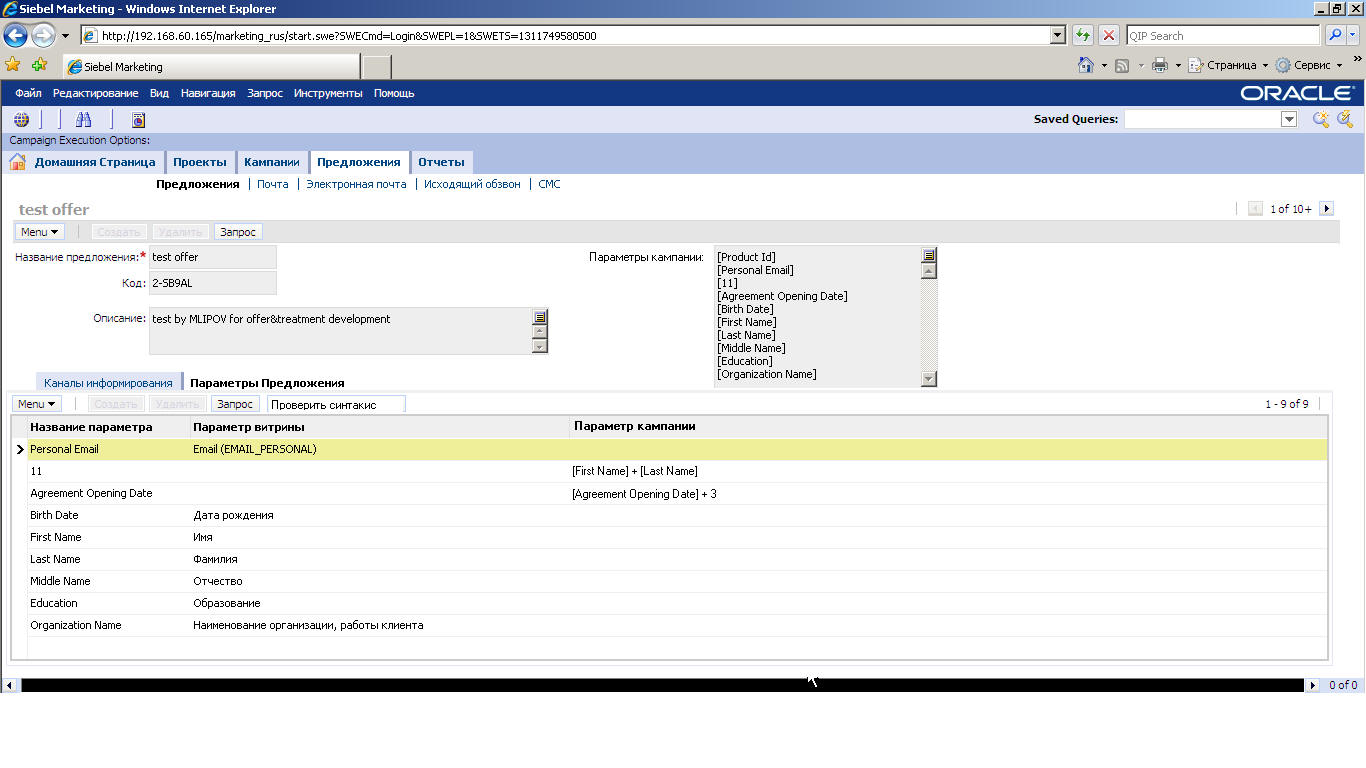This screenshot has width=1366, height=768.
Task: Open the parameters list Menu dropdown
Action: 36,404
